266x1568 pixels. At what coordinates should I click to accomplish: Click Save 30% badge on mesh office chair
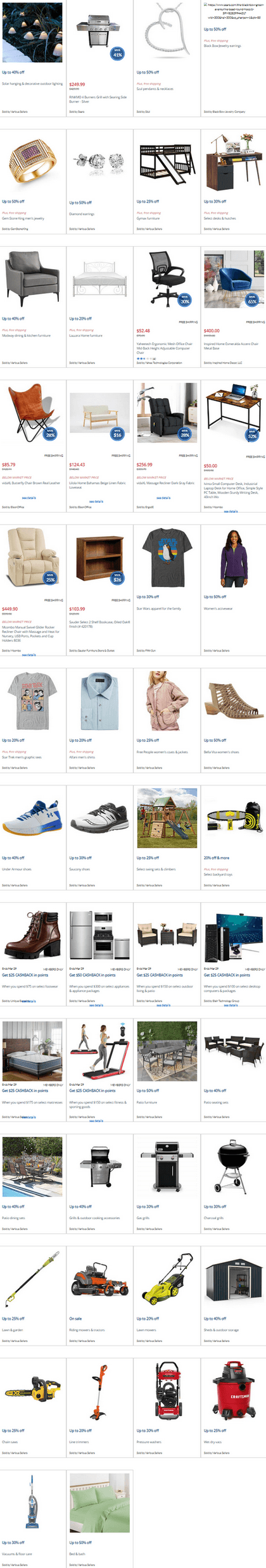click(184, 299)
